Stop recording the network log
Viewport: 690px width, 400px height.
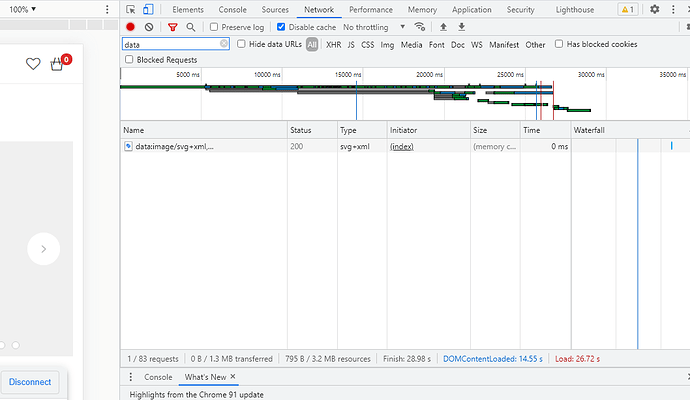coord(130,27)
